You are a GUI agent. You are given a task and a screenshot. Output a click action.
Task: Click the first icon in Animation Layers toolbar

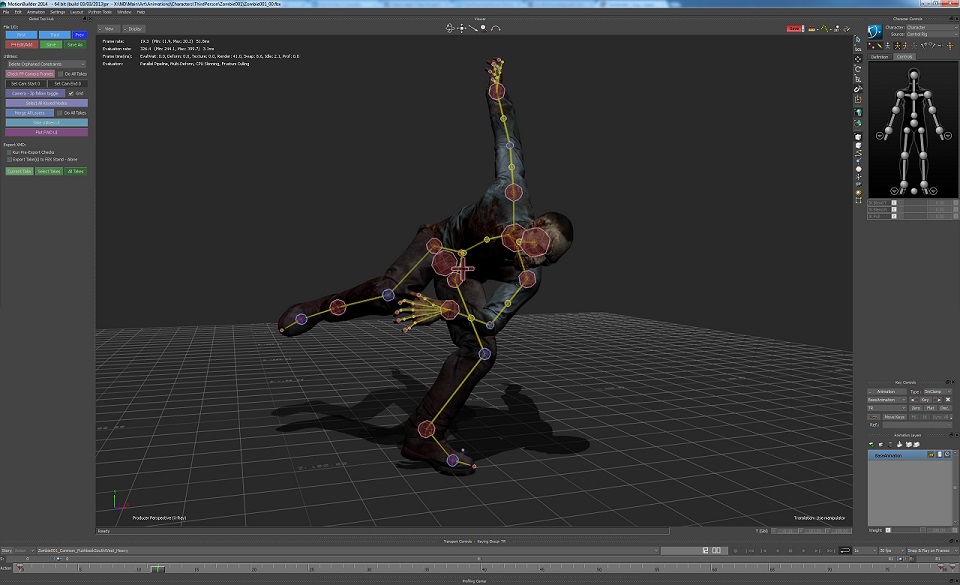point(871,444)
